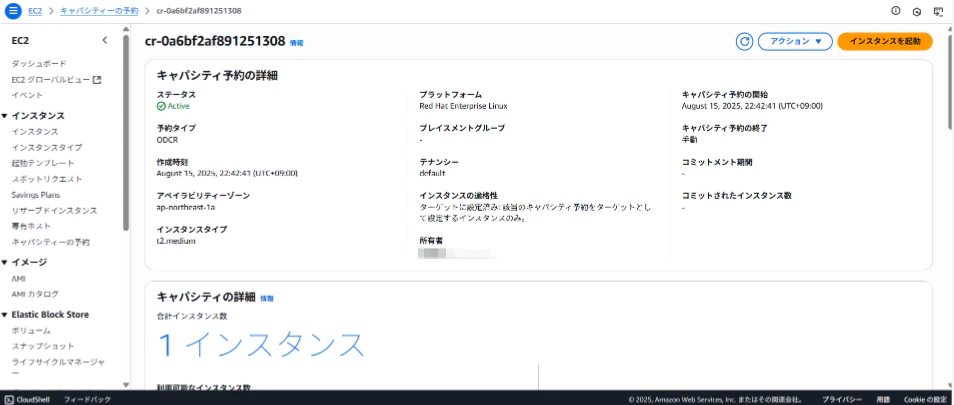Click the Red Hat Enterprise Linux platform value

(463, 106)
